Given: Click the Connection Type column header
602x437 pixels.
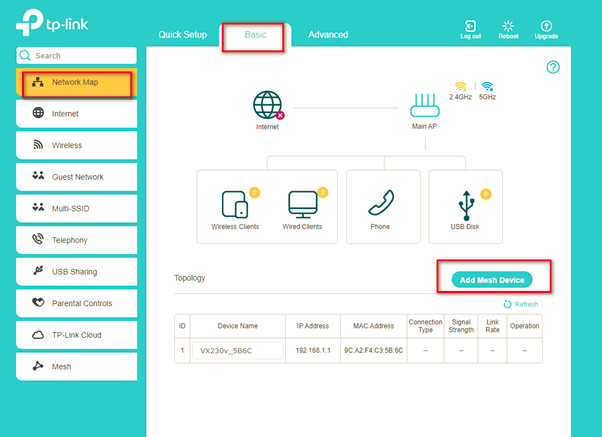Looking at the screenshot, I should tap(425, 326).
